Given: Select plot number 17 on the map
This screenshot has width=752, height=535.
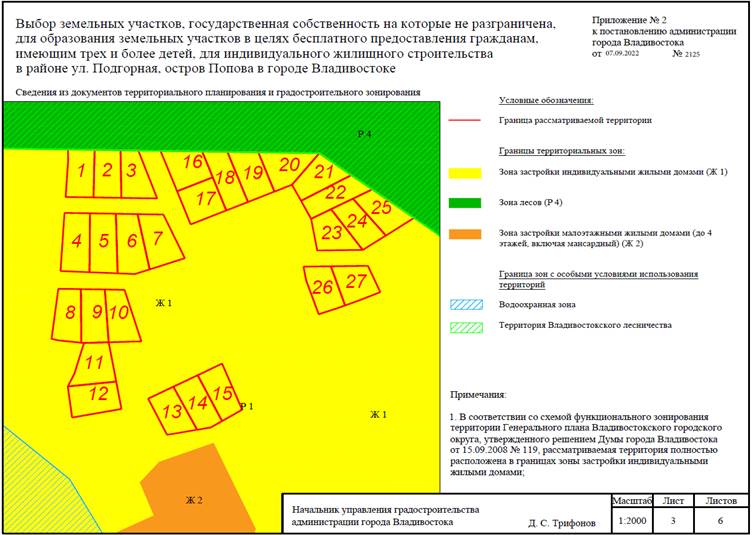Looking at the screenshot, I should point(203,199).
